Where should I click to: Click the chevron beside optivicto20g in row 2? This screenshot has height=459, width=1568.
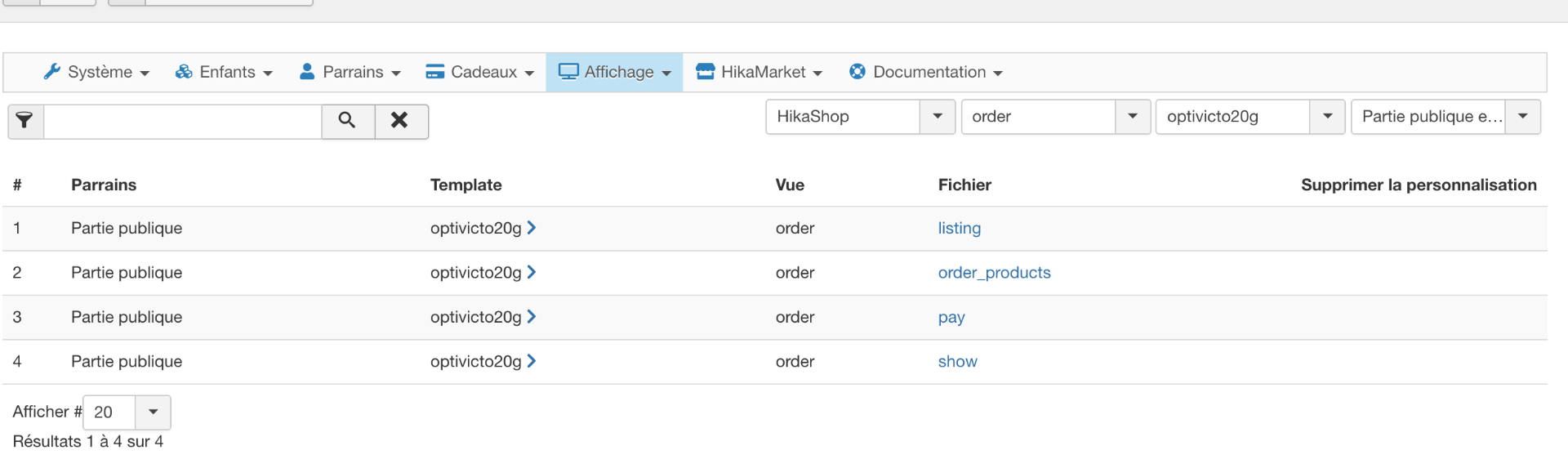(532, 272)
